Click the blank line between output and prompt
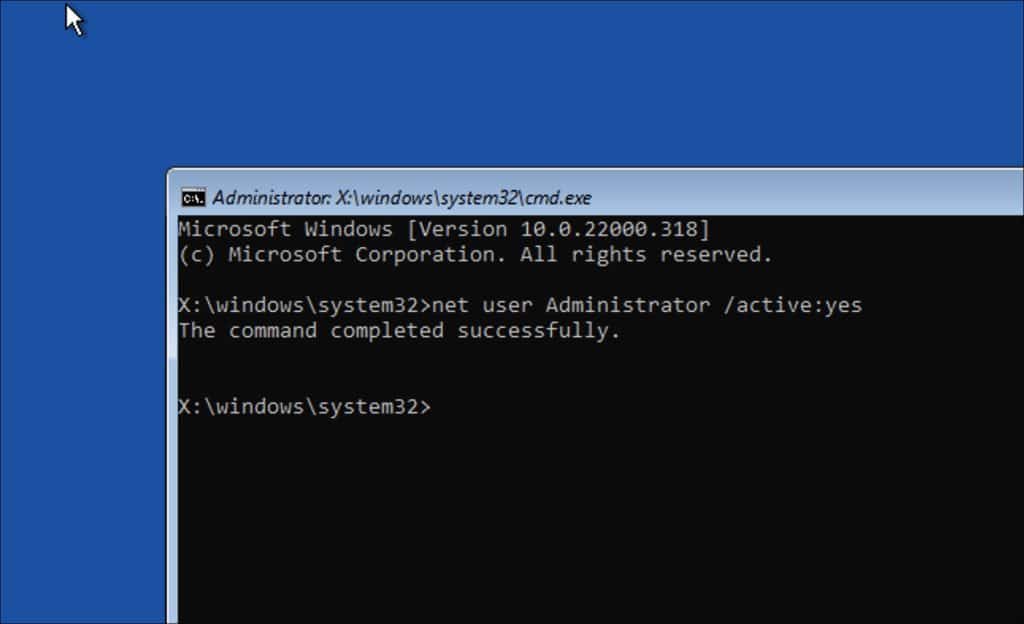The height and width of the screenshot is (624, 1024). click(x=400, y=368)
